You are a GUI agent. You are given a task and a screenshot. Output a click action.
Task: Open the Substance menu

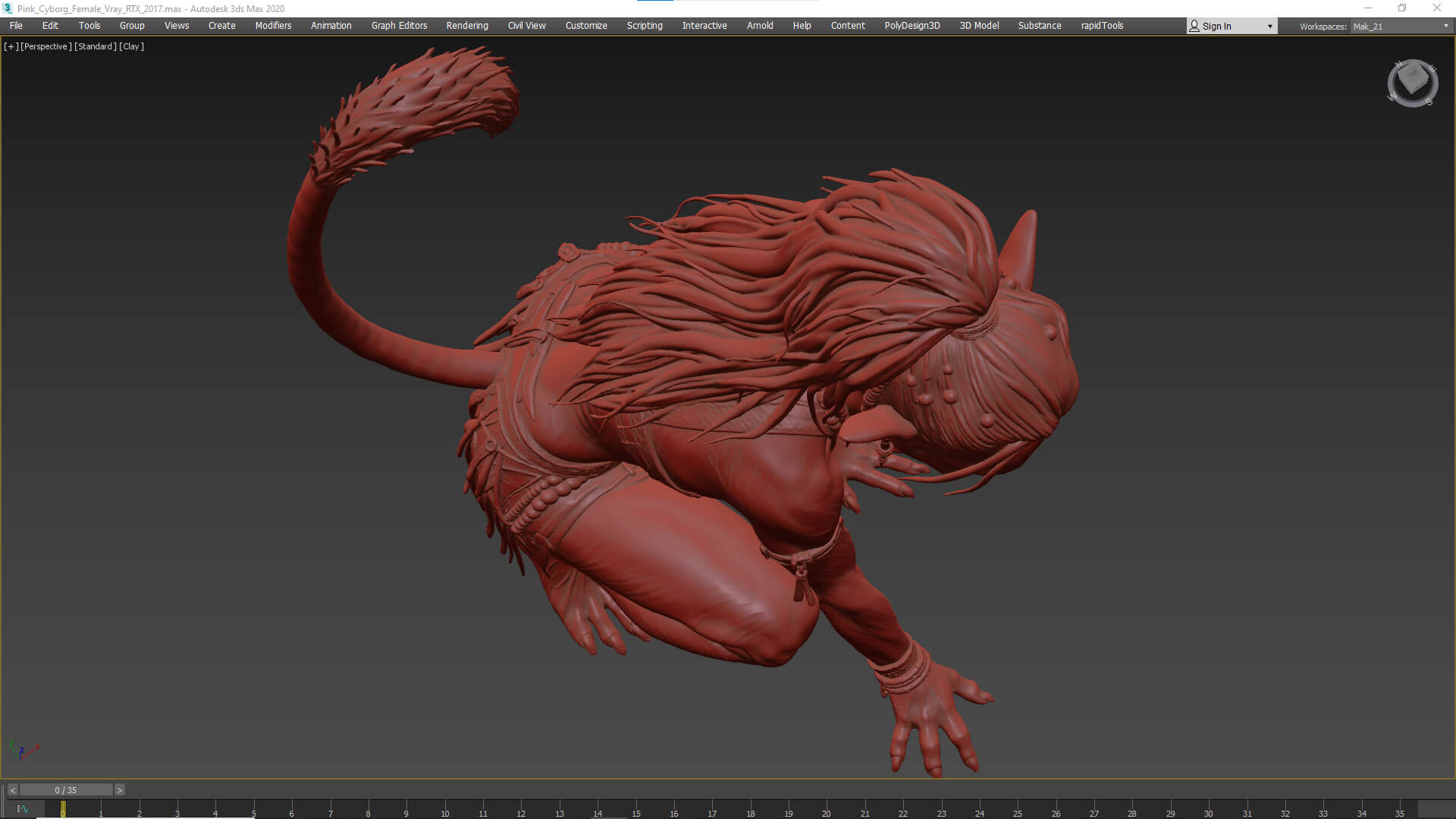pyautogui.click(x=1040, y=26)
